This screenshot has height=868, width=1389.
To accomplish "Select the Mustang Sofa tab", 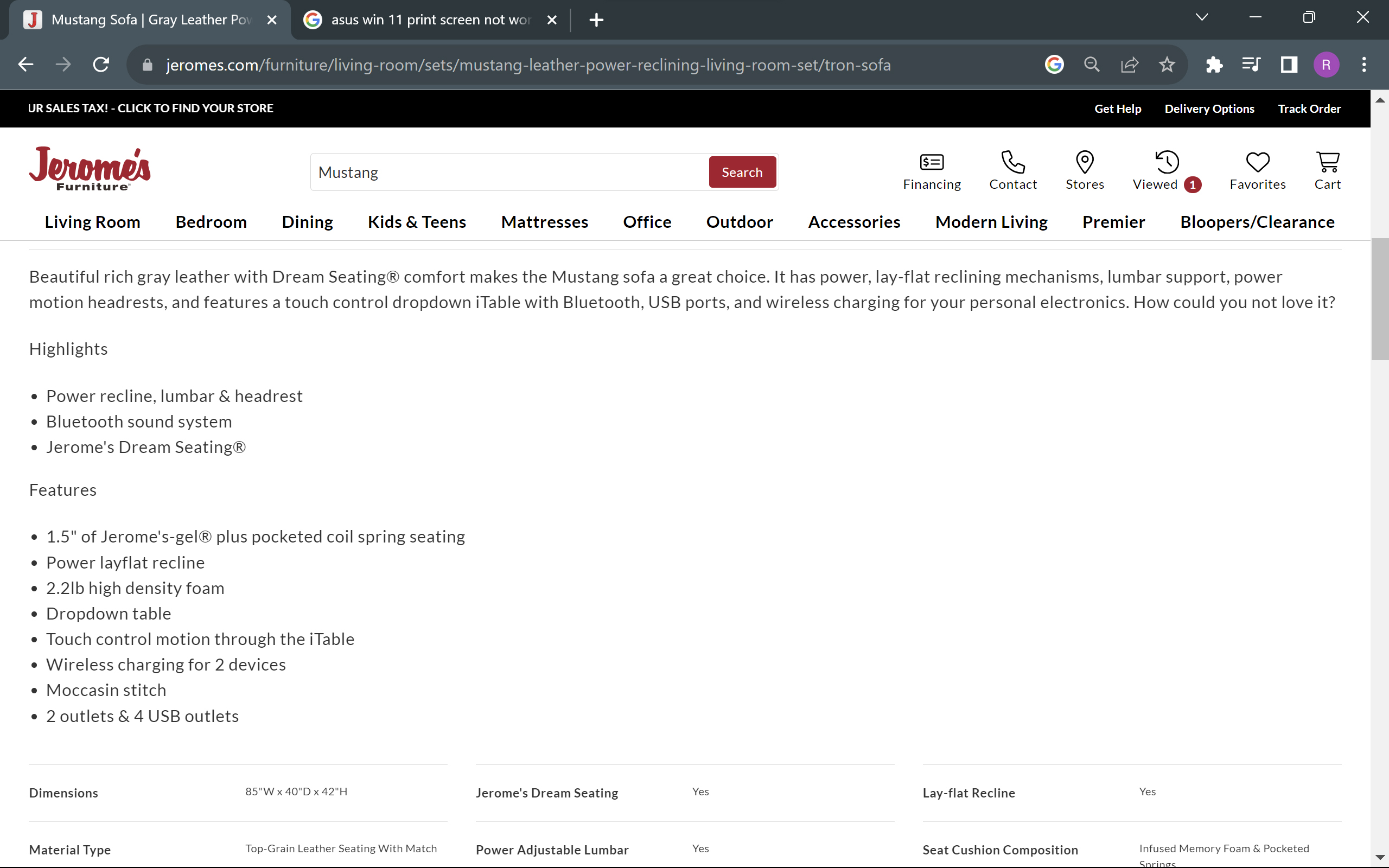I will [150, 20].
